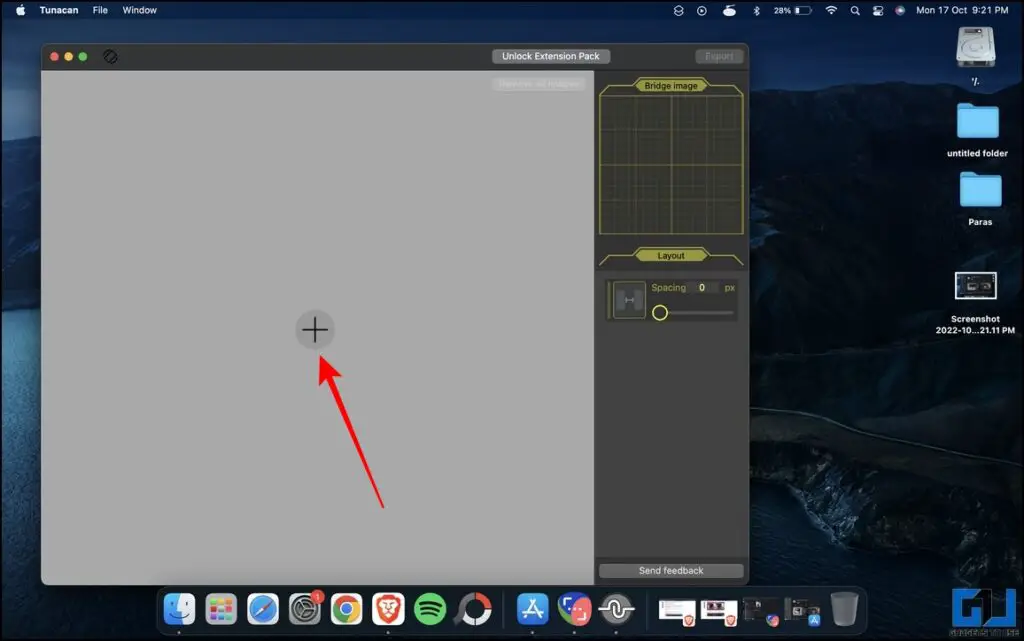Select the horizontal layout thumbnail in the Layout panel
This screenshot has height=641, width=1024.
(628, 300)
